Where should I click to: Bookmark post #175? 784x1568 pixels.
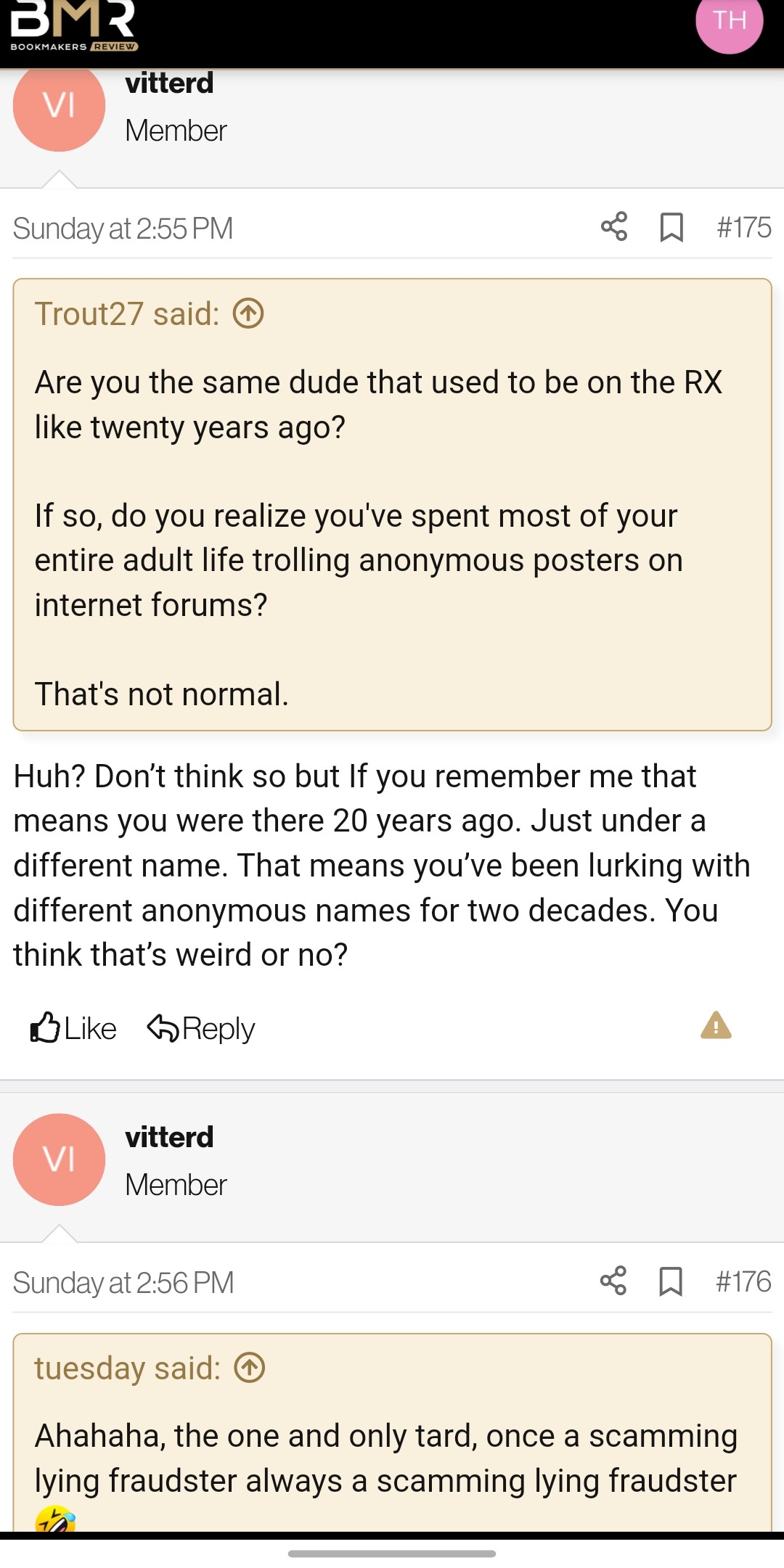pos(671,227)
